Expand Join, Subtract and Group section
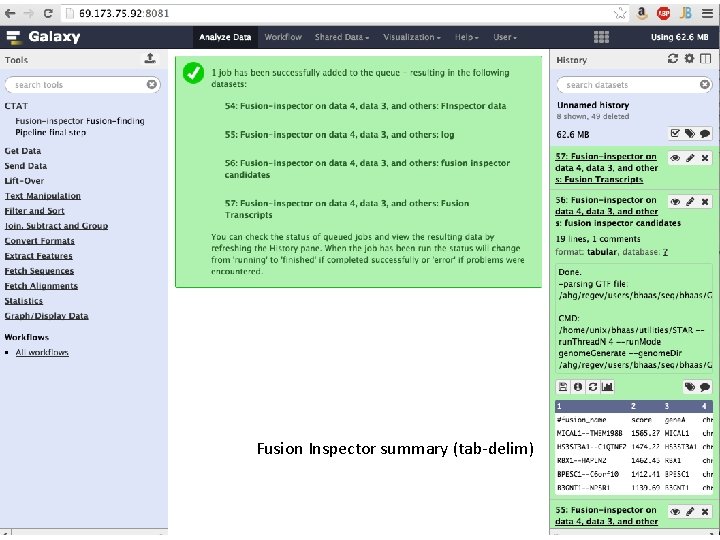Viewport: 720px width, 540px height. tap(56, 226)
